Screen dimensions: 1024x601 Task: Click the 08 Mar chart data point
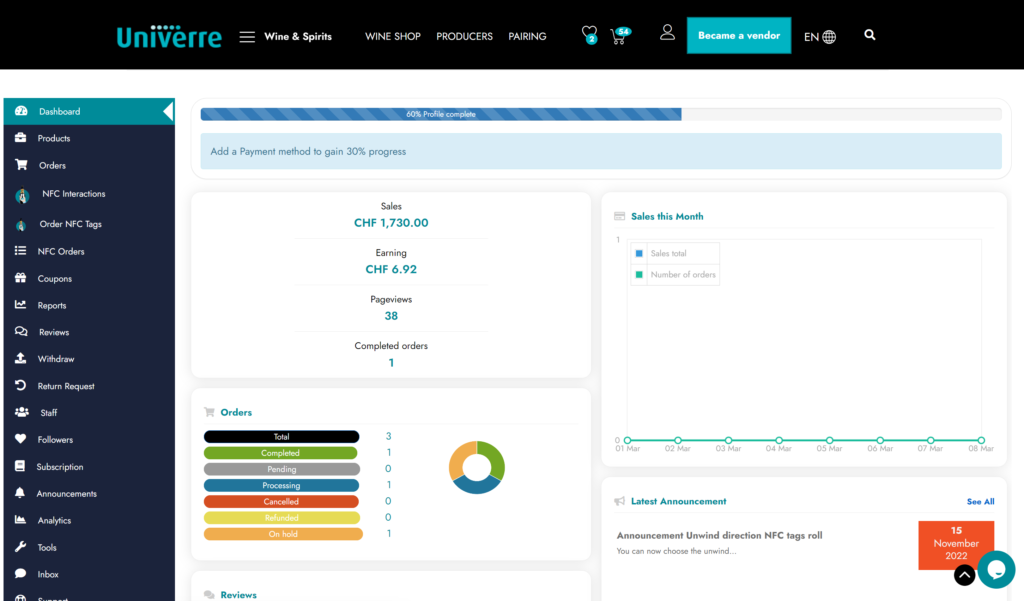click(x=981, y=440)
